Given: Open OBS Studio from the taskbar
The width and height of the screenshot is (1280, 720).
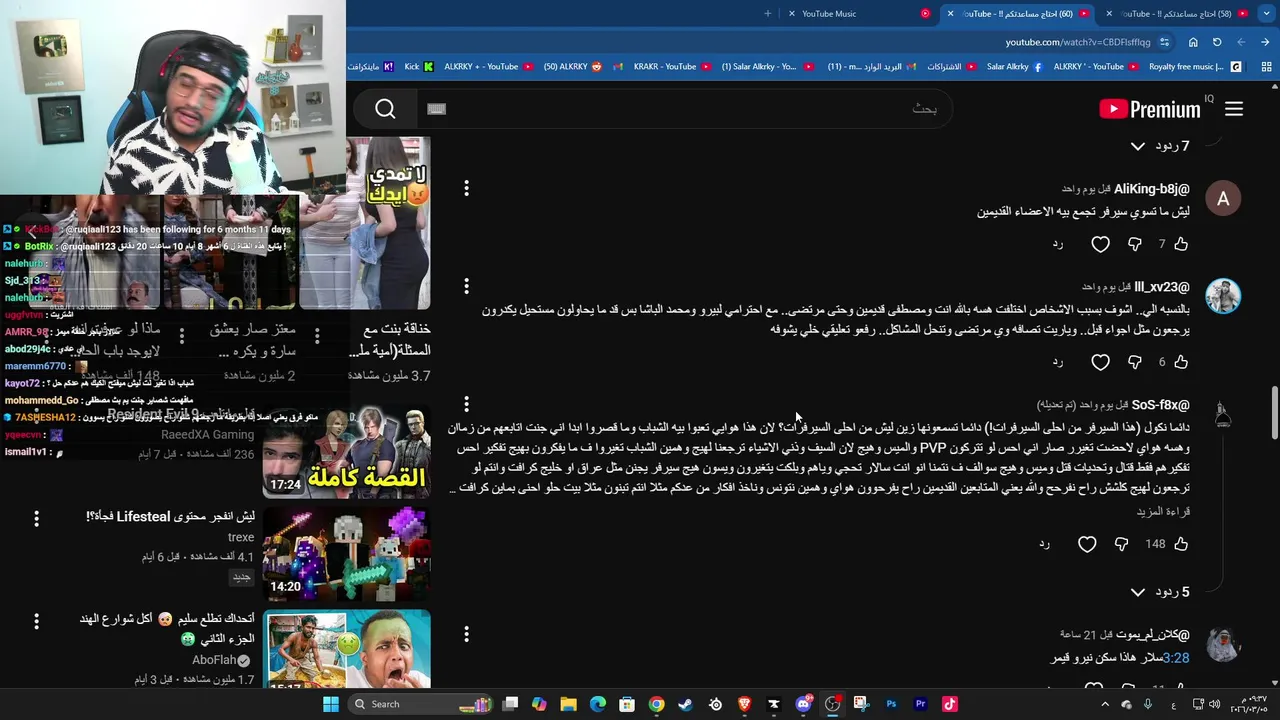Looking at the screenshot, I should 832,704.
